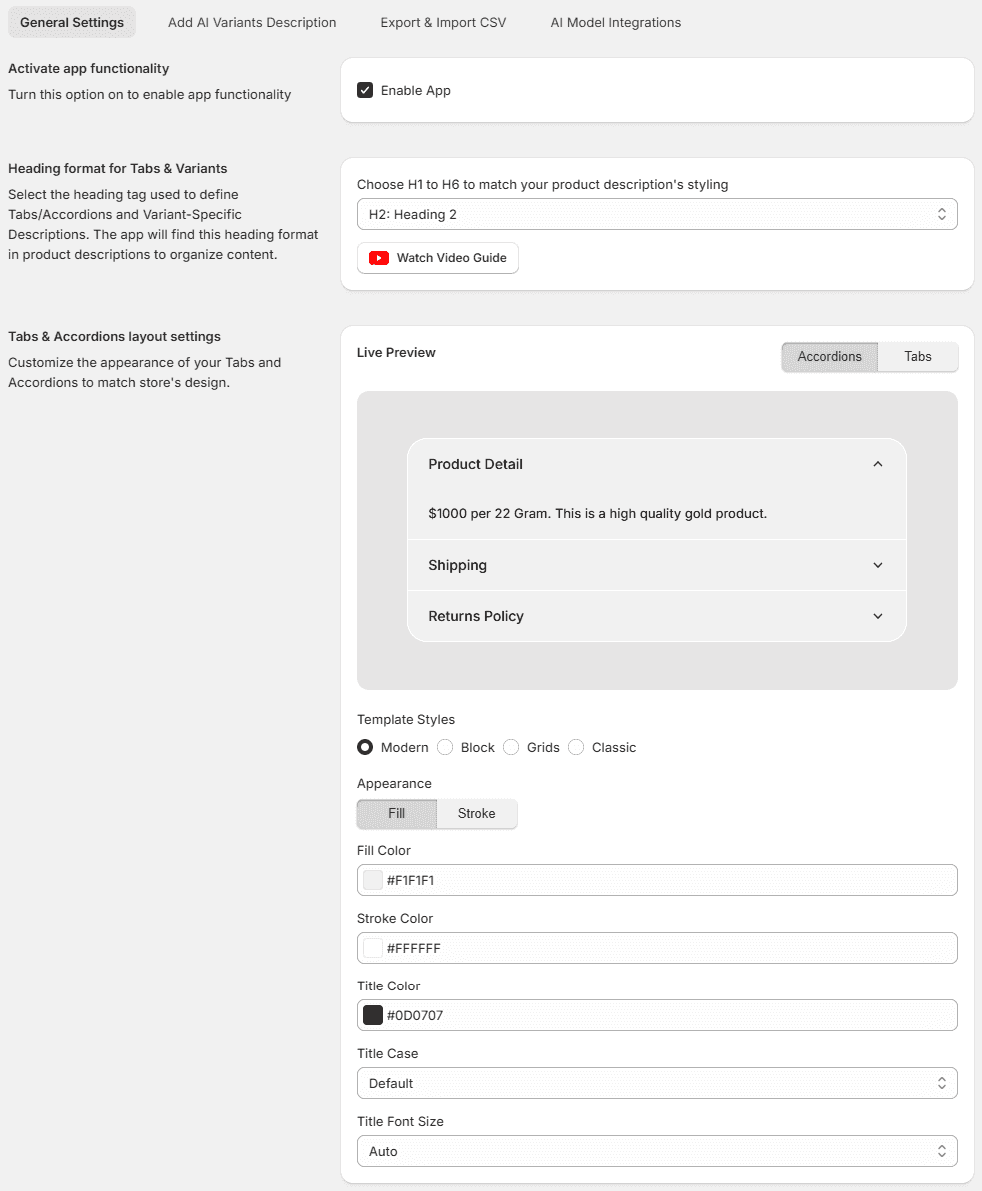
Task: Click the Live Preview heading
Action: (396, 352)
